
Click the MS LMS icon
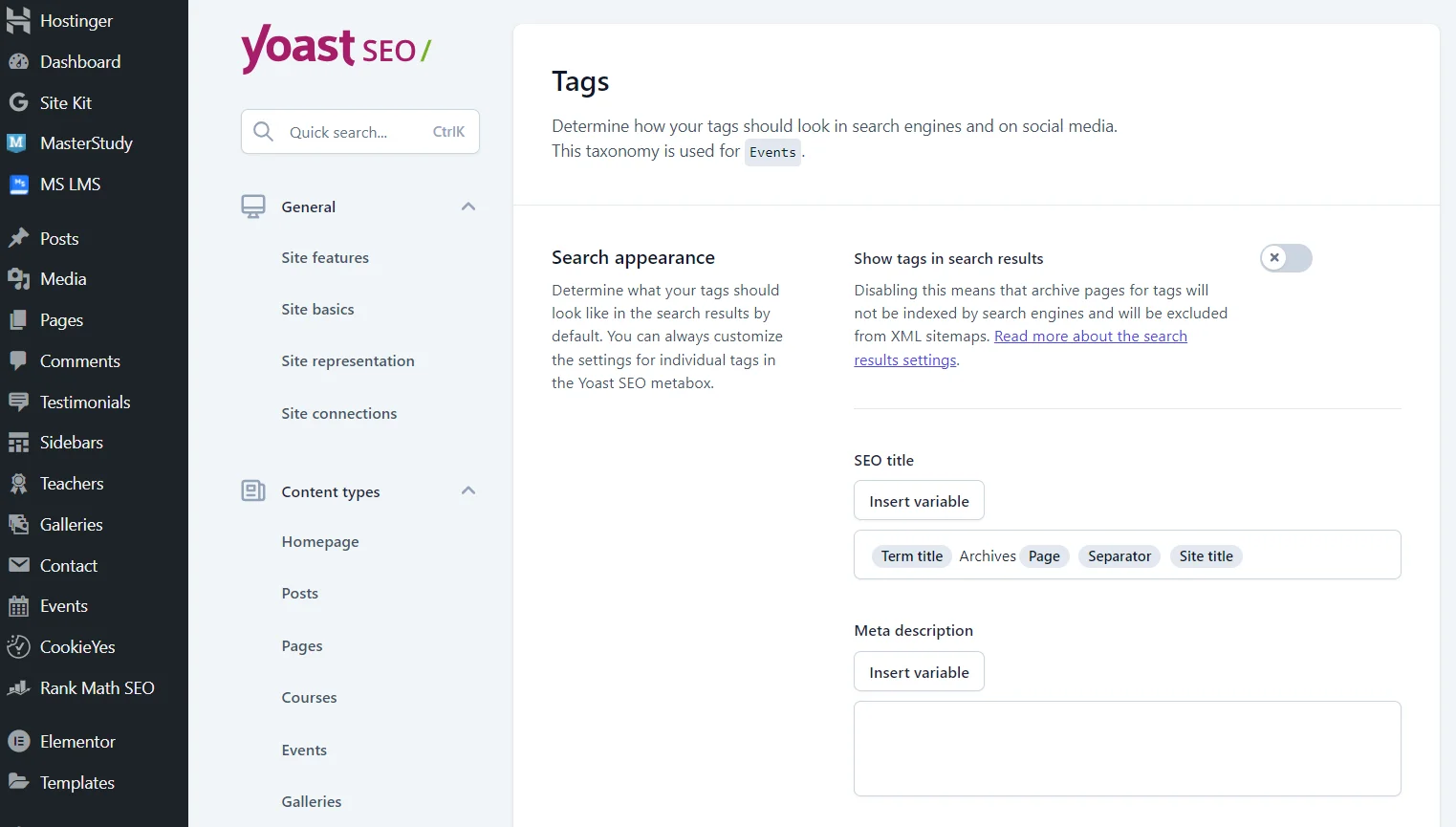pos(18,184)
